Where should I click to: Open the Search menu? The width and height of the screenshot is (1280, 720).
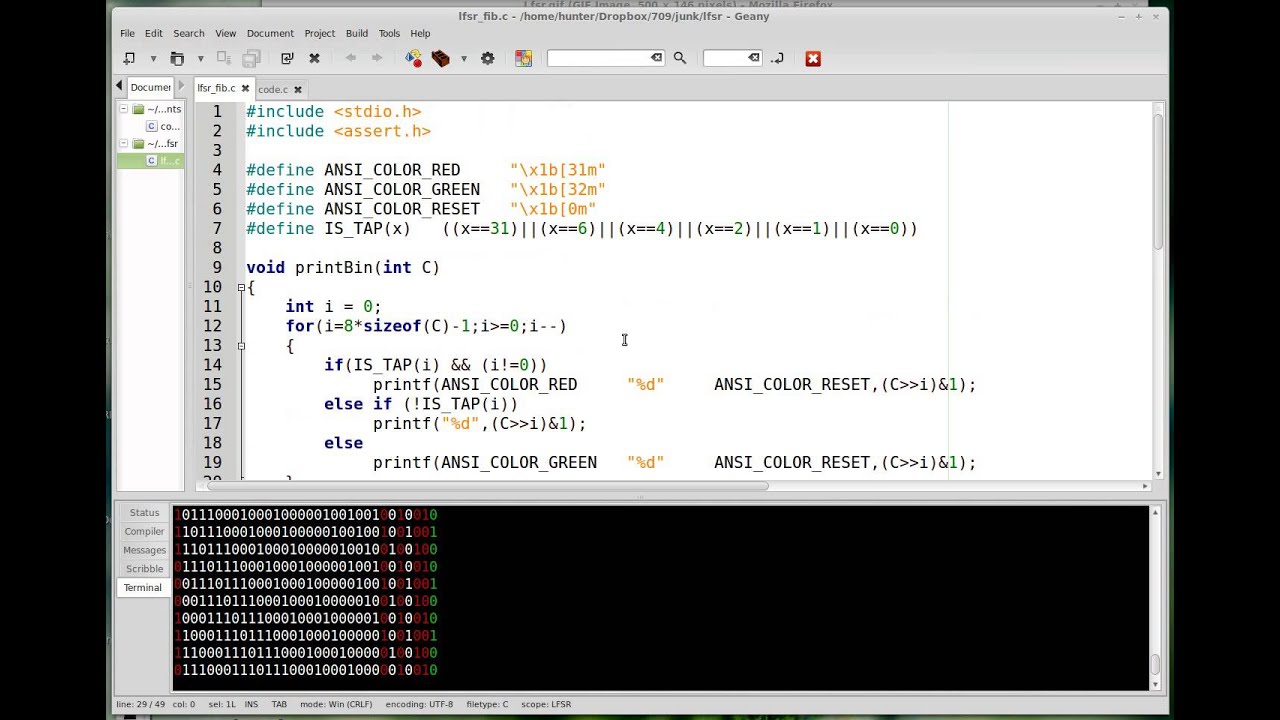pyautogui.click(x=188, y=33)
